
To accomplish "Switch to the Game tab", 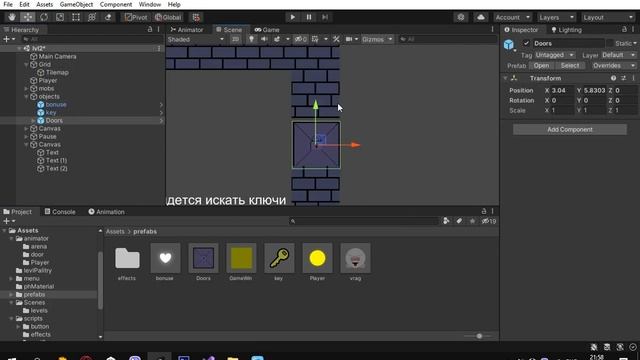I will pos(267,29).
